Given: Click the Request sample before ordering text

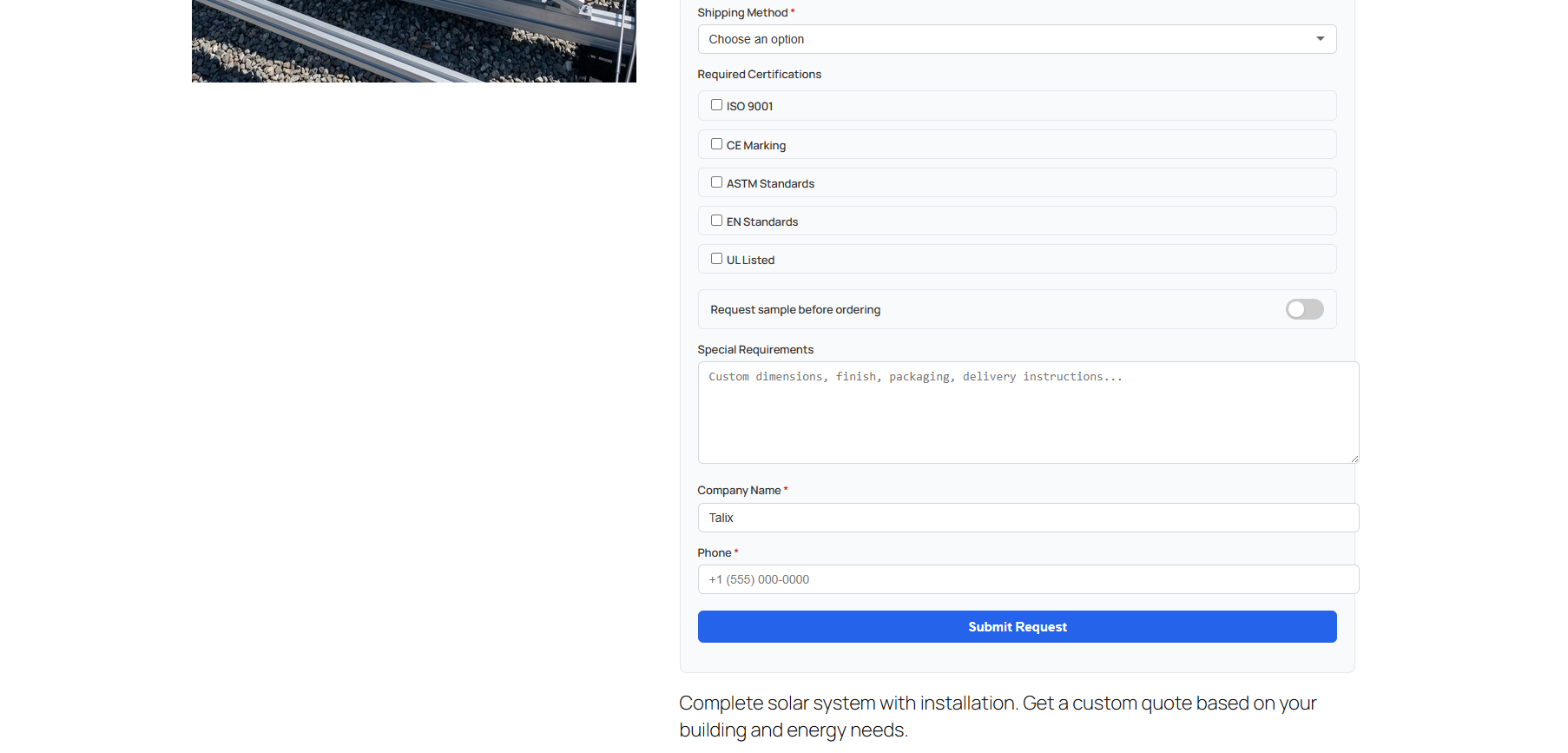Looking at the screenshot, I should coord(795,310).
